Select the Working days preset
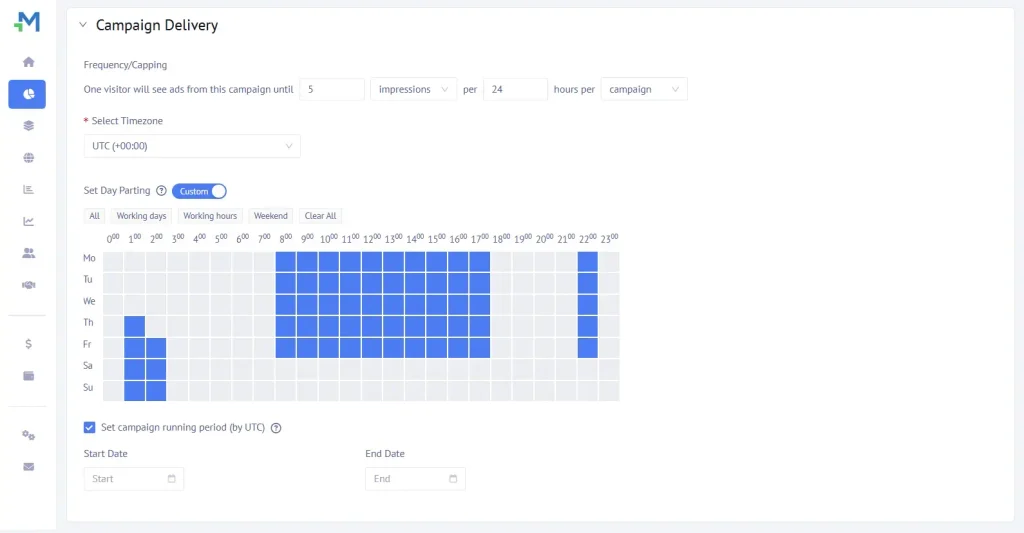The image size is (1024, 533). click(141, 216)
